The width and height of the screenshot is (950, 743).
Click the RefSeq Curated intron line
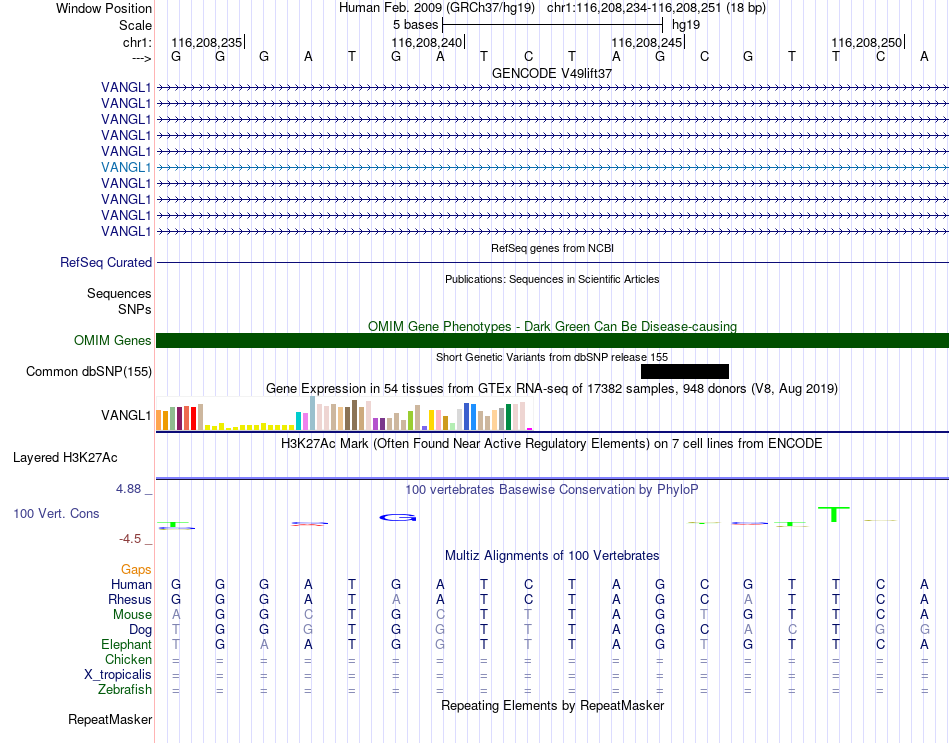pyautogui.click(x=552, y=262)
